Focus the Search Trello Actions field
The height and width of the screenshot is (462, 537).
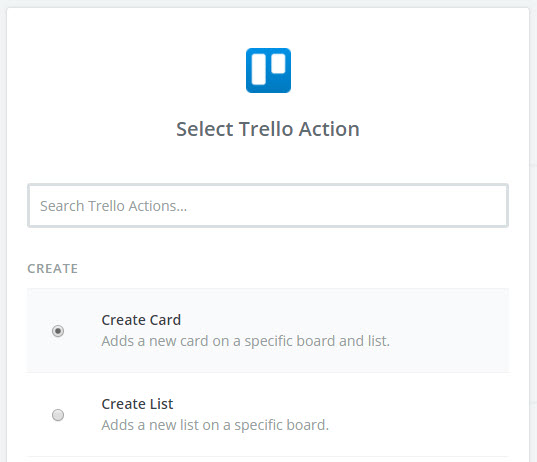pos(268,205)
